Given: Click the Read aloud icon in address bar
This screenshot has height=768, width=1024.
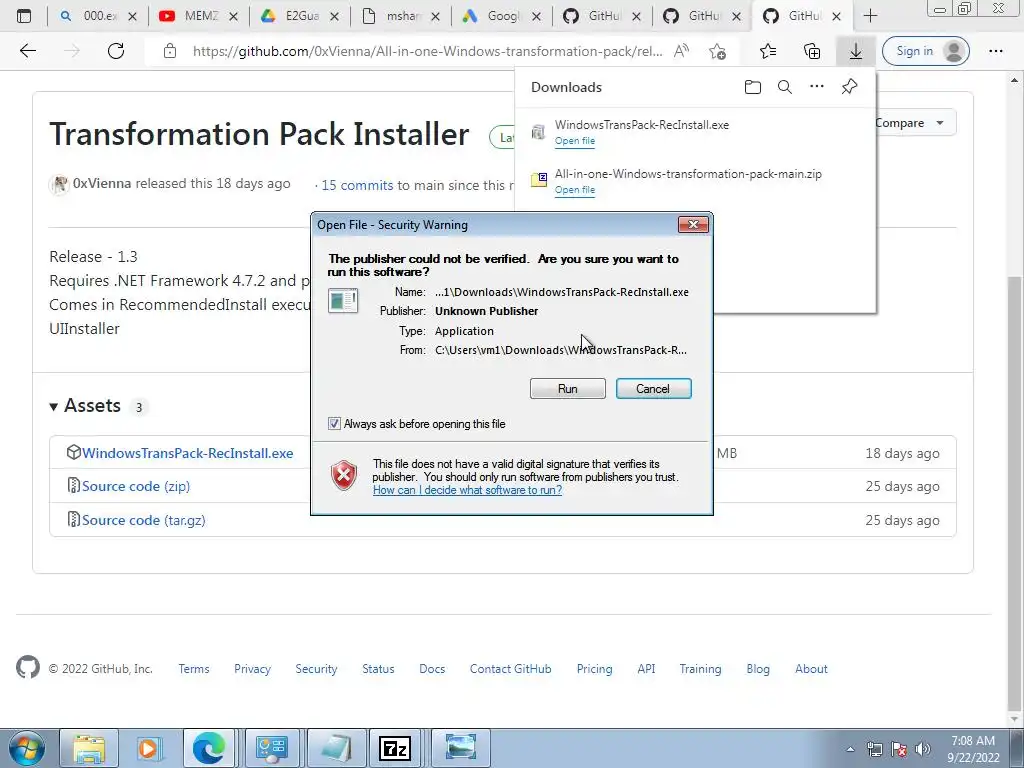Looking at the screenshot, I should 681,51.
